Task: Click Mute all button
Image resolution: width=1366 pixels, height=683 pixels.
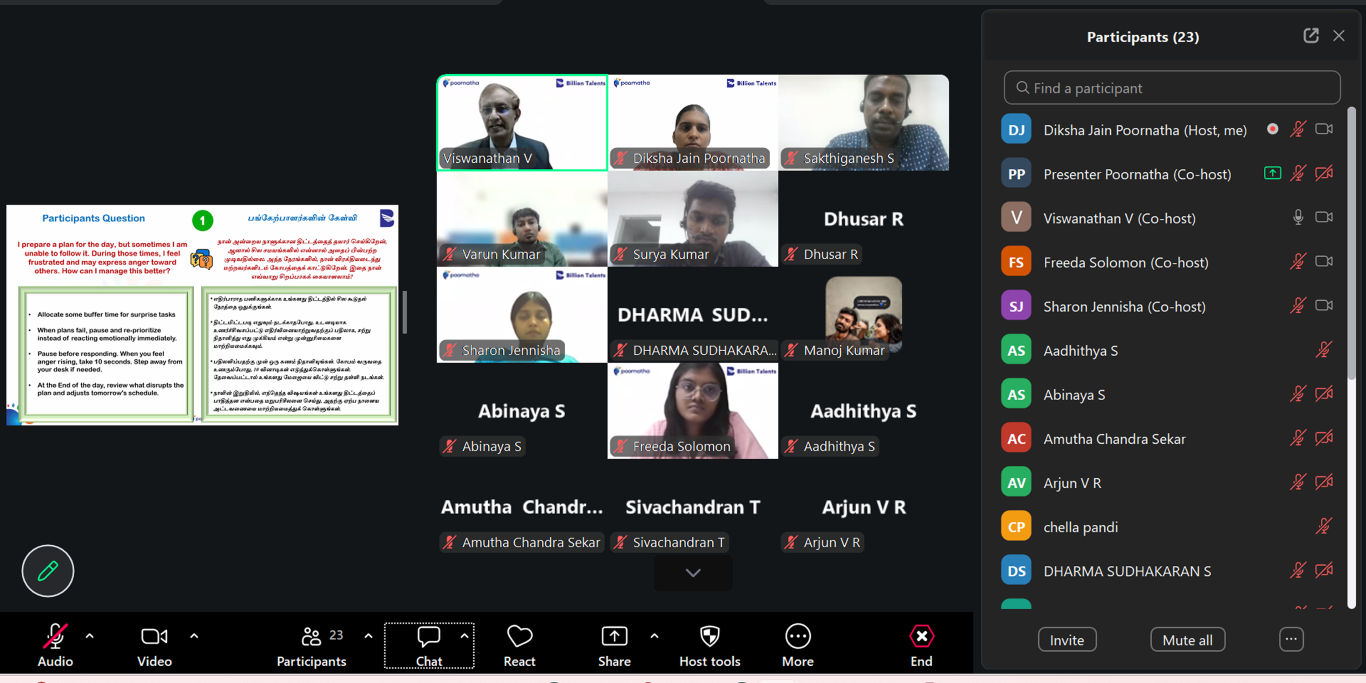Action: point(1188,640)
